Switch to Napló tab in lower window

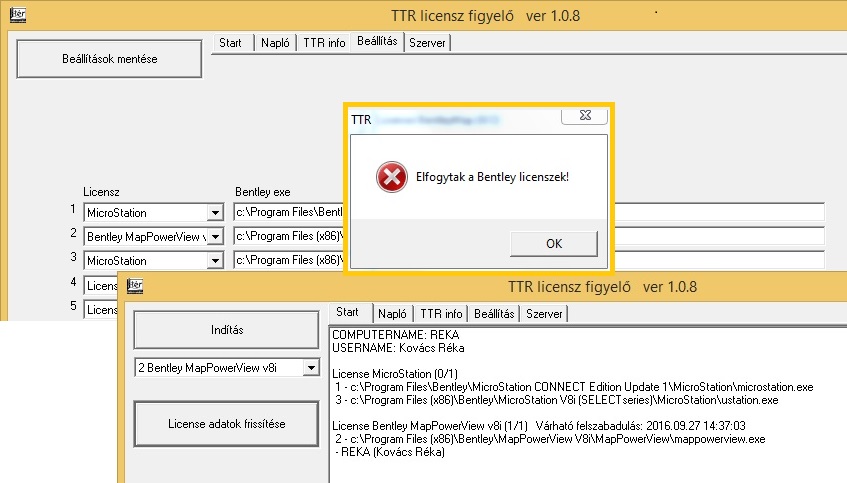392,313
